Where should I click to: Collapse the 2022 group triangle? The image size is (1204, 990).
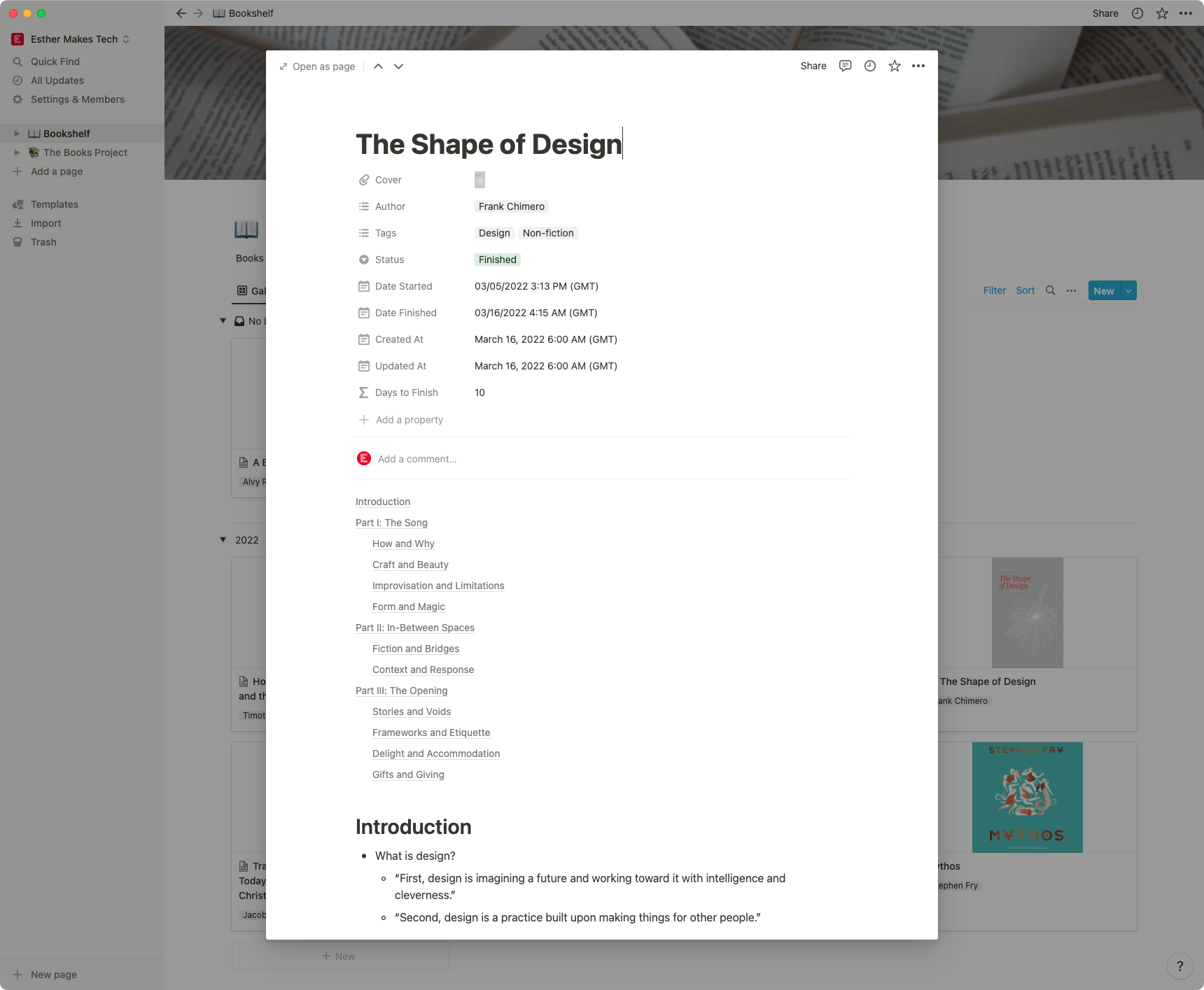tap(223, 539)
